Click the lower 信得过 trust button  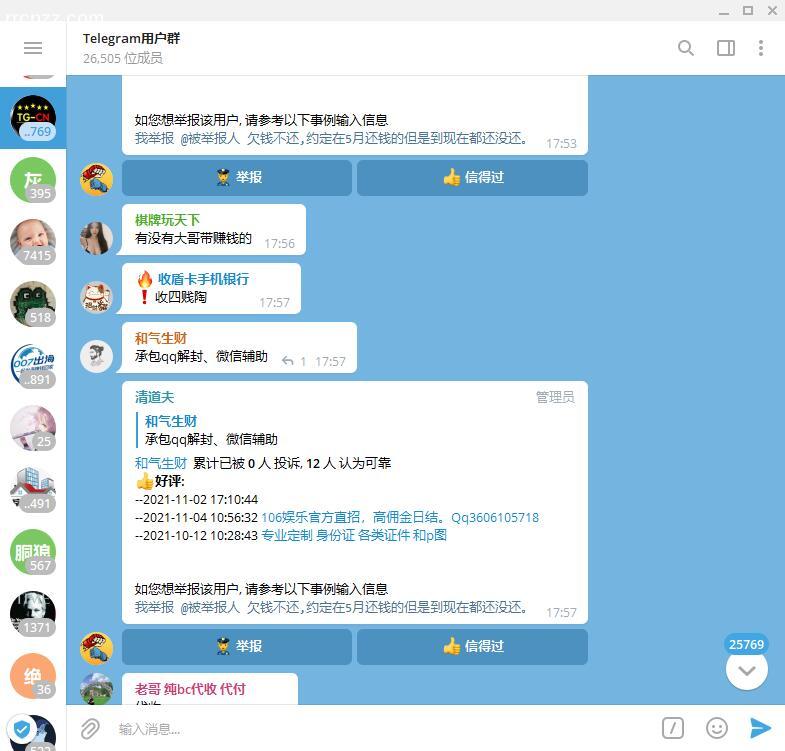point(472,647)
